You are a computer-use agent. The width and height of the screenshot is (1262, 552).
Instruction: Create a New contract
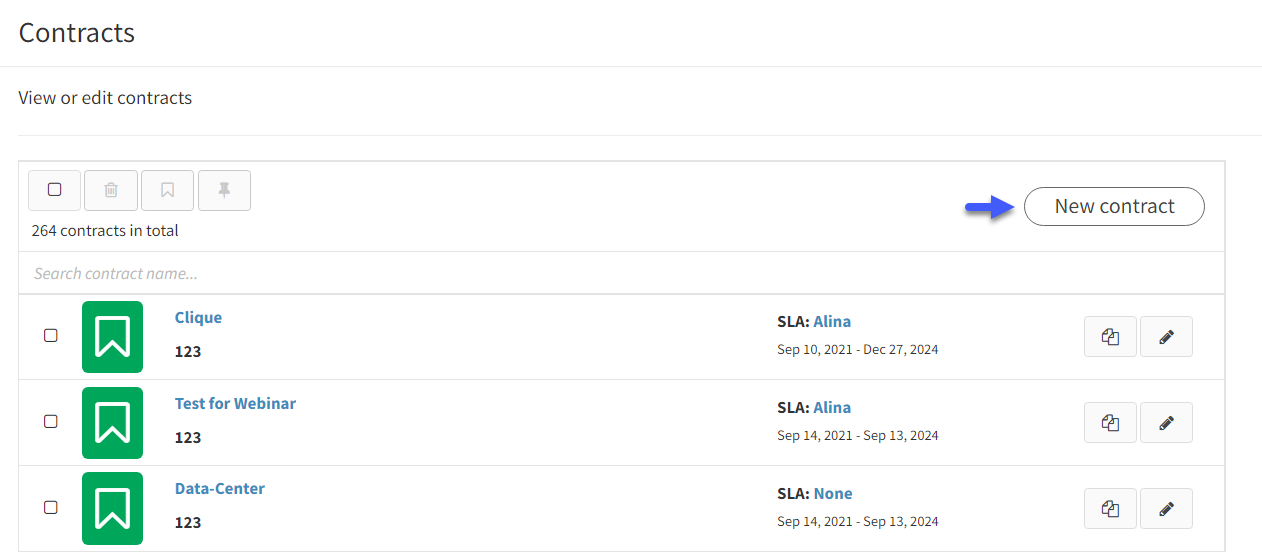coord(1114,206)
